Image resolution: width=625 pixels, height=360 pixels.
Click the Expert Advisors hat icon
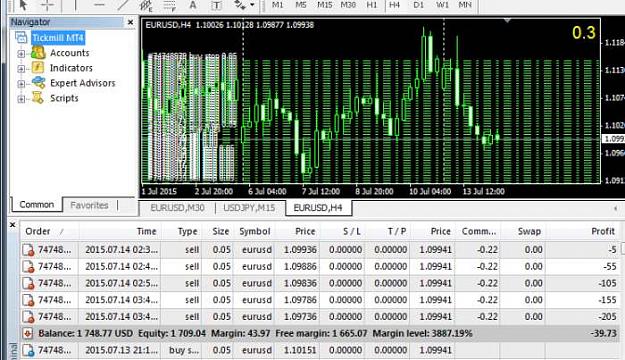point(38,83)
